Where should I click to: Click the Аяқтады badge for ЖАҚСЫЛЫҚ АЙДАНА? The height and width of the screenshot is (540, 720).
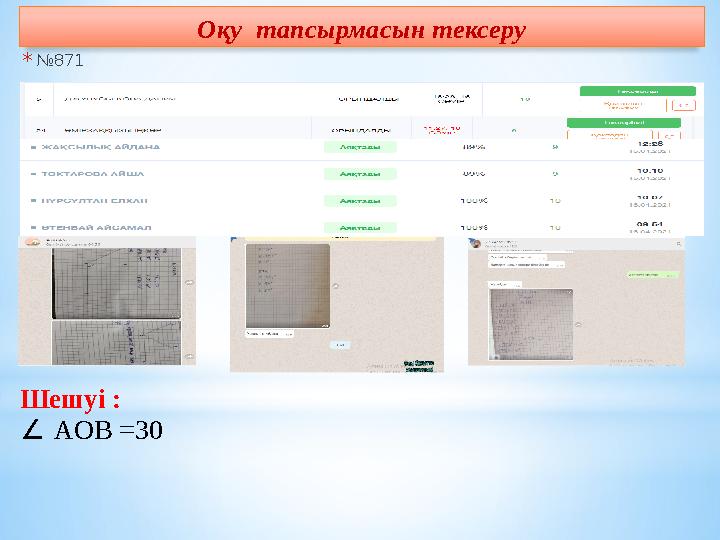[x=360, y=147]
